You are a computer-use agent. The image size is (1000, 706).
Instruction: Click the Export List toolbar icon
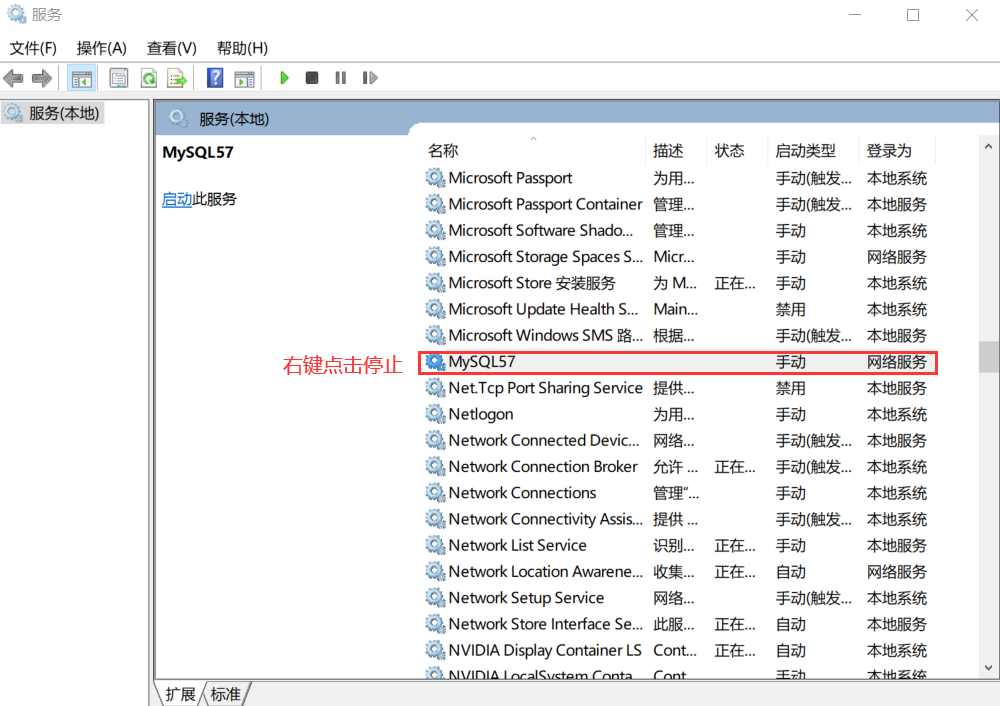[x=177, y=78]
